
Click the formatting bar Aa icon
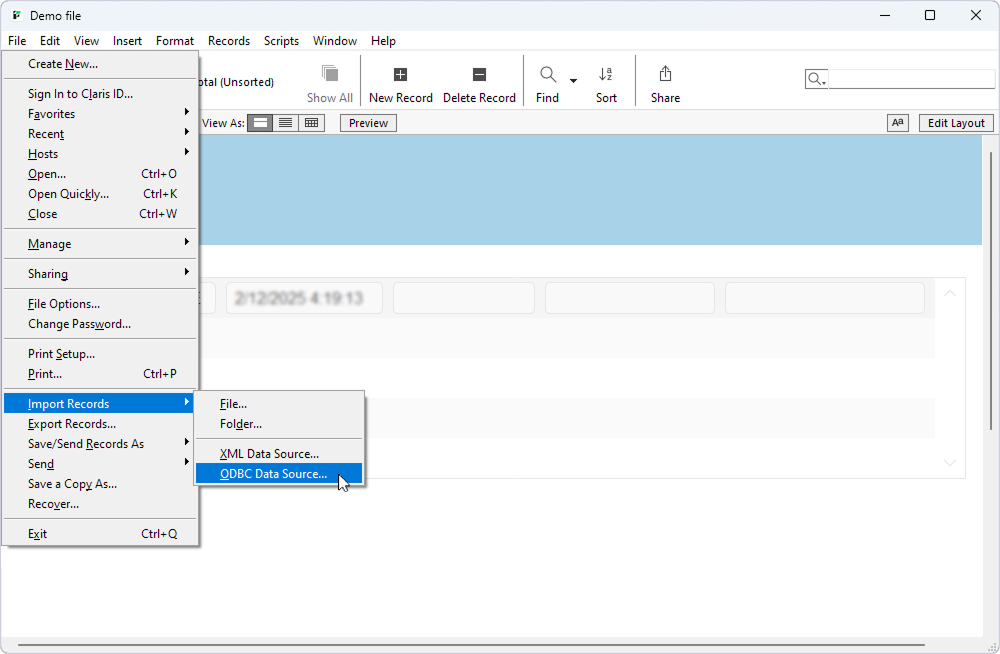click(x=897, y=123)
